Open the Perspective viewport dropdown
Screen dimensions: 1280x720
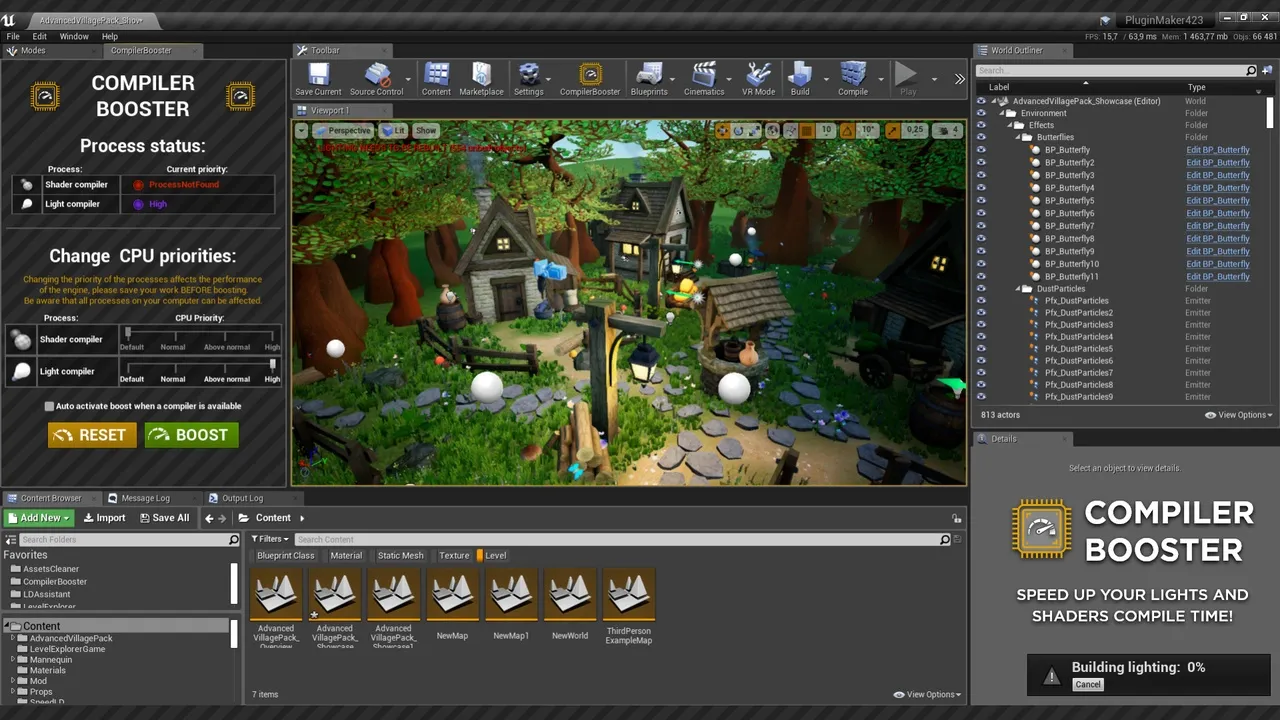tap(343, 131)
